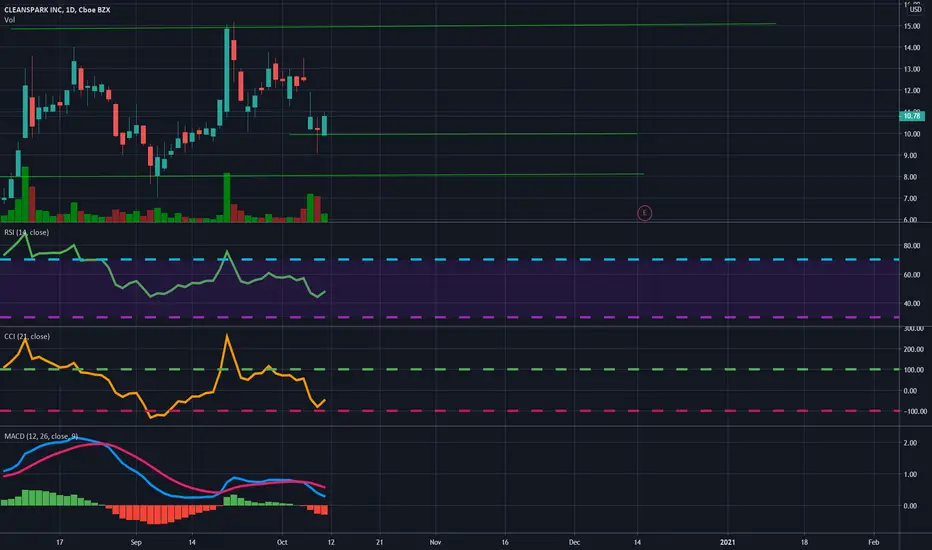Click the 80.00 label on RSI scale
This screenshot has height=550, width=932.
[912, 245]
